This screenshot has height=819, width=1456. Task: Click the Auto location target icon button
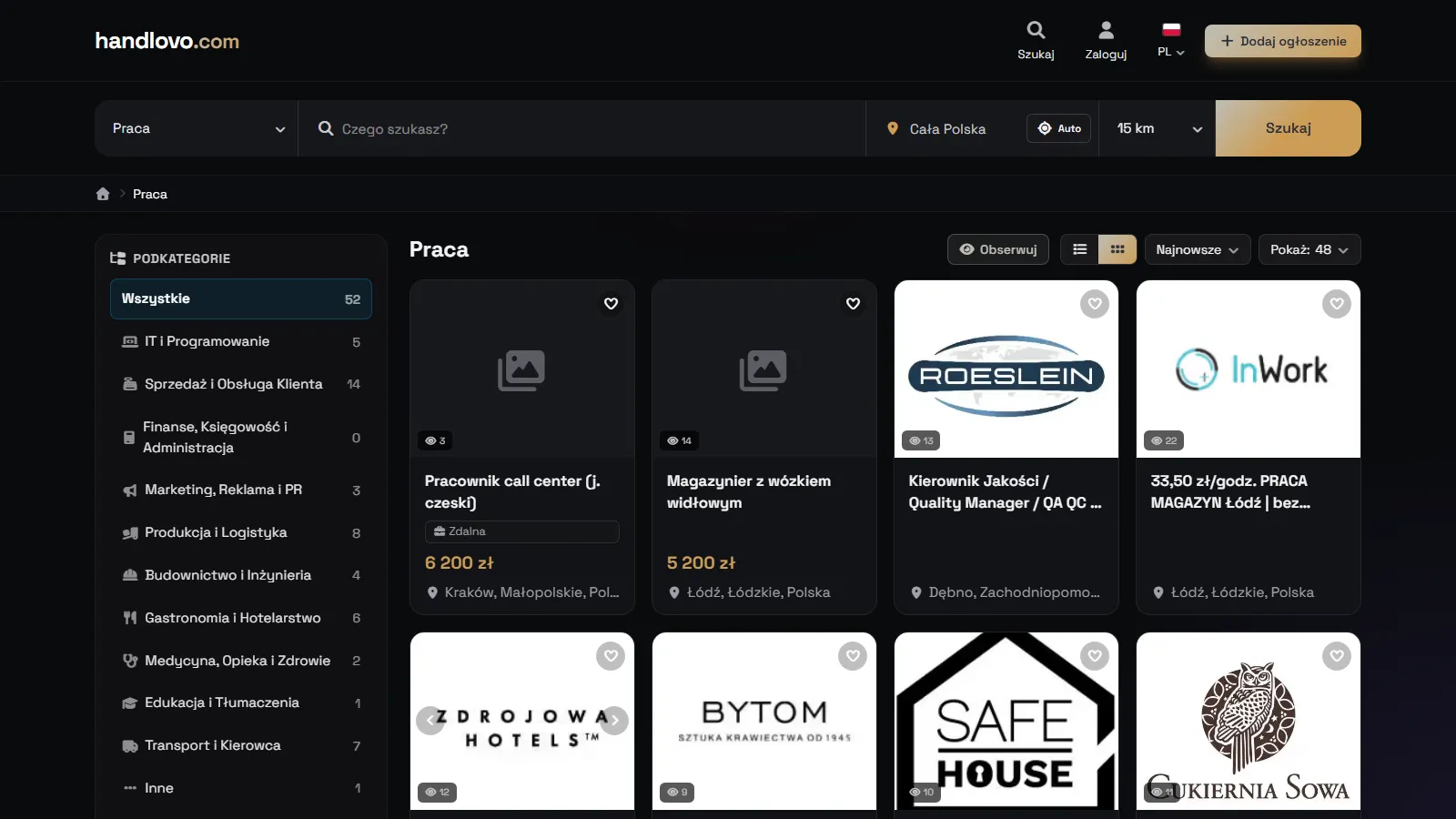(x=1058, y=128)
